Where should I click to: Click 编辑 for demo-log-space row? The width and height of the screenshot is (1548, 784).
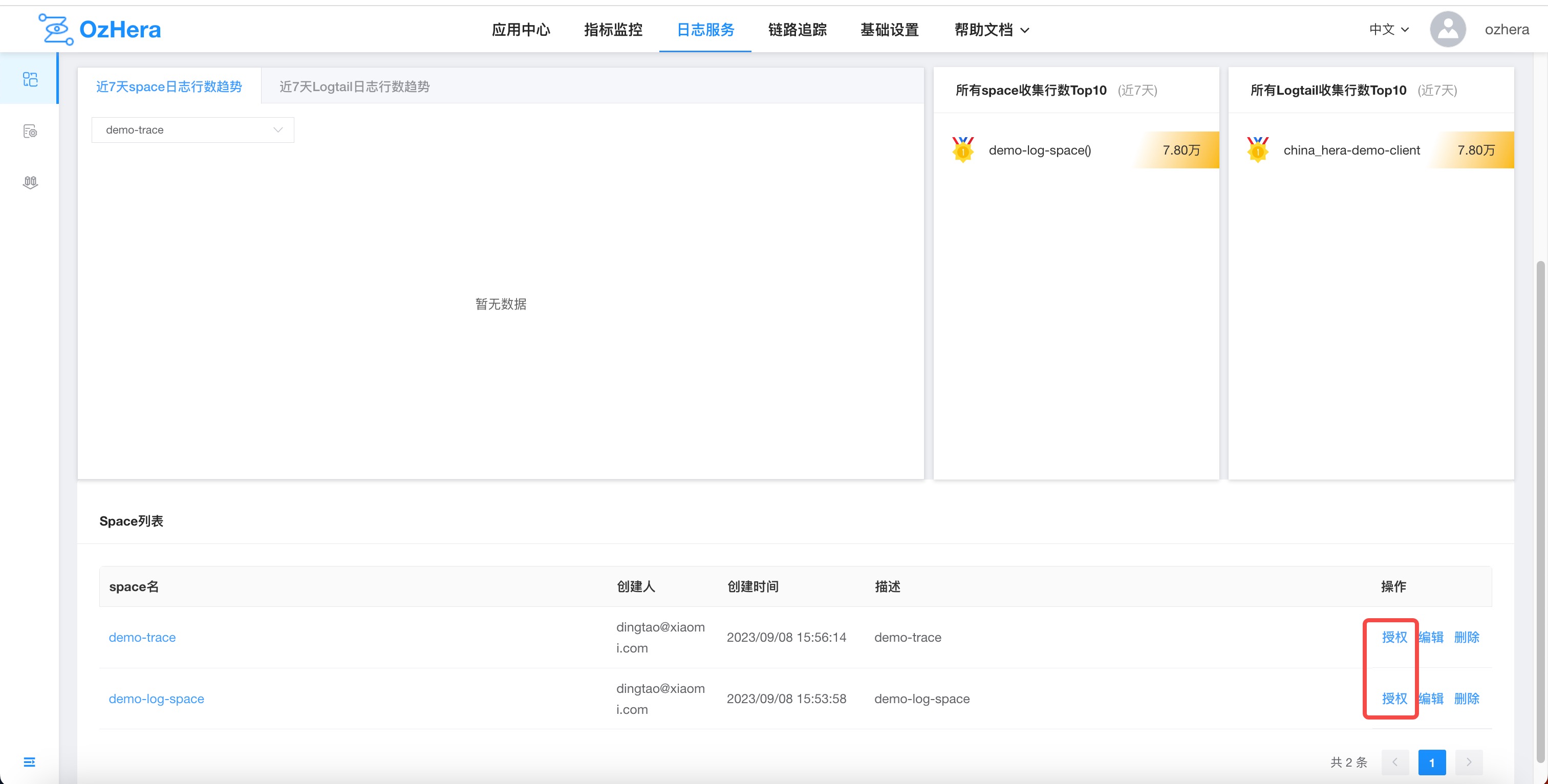pyautogui.click(x=1431, y=699)
